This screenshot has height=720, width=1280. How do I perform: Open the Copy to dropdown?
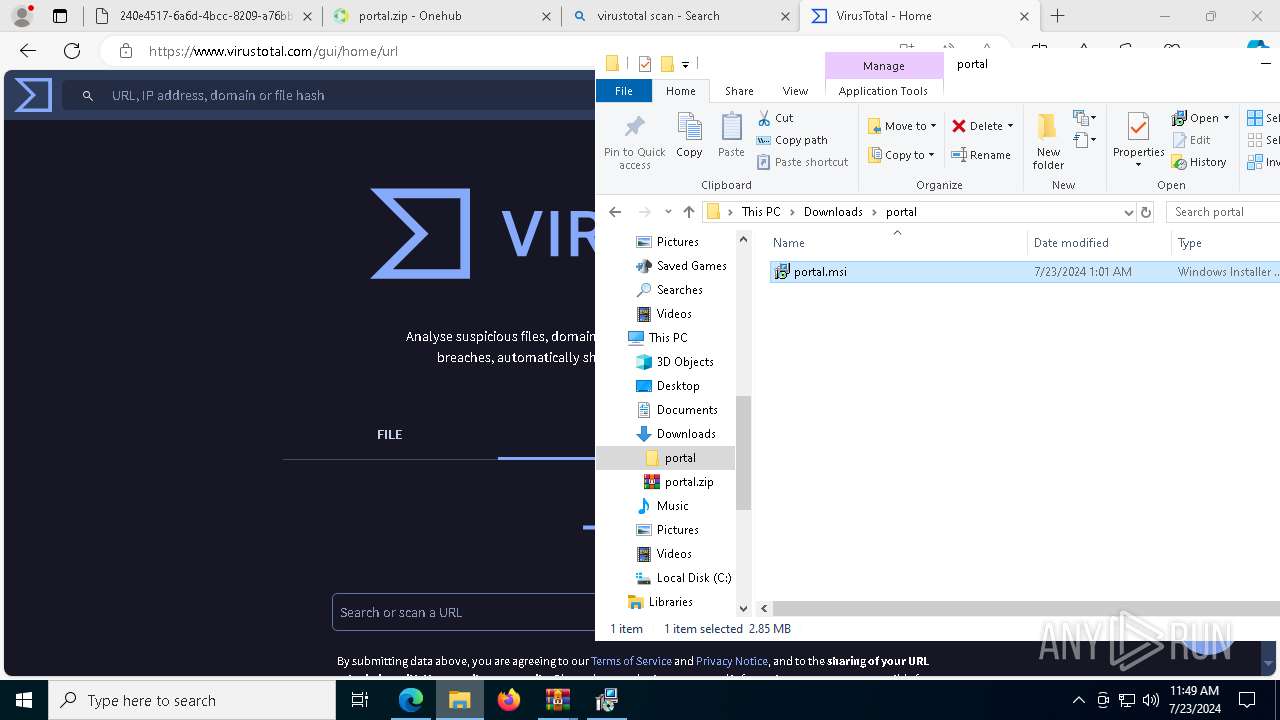[x=901, y=155]
